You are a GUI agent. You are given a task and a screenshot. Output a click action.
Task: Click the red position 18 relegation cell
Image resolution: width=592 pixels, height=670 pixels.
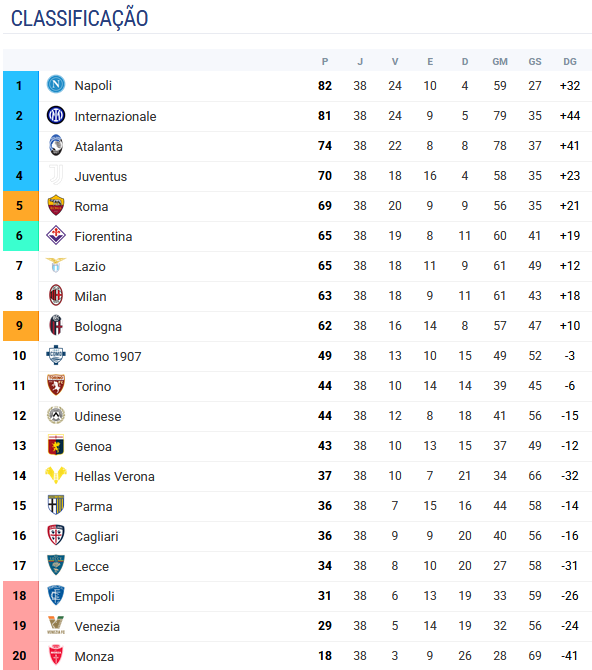click(x=21, y=596)
